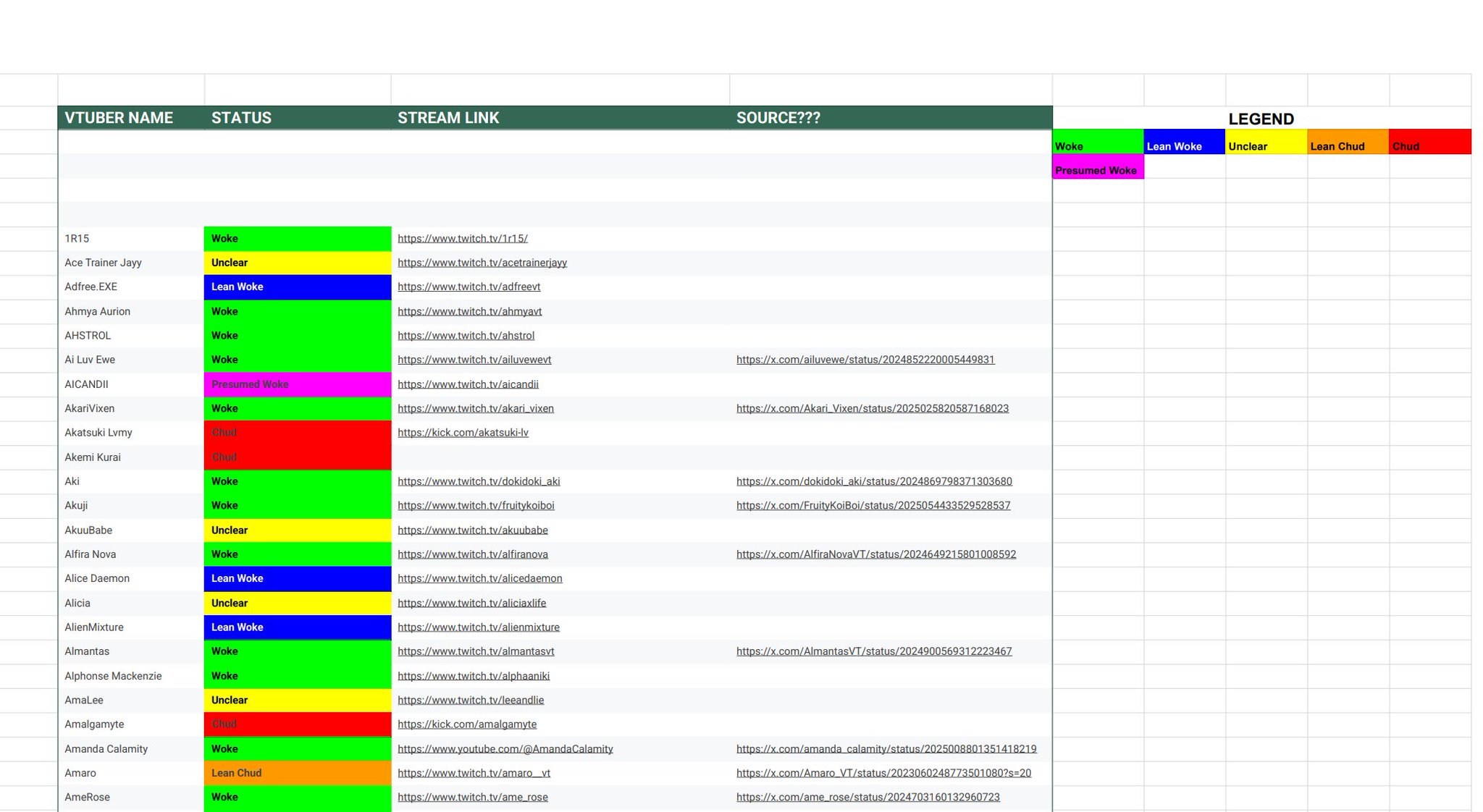Open the 1R15 Twitch stream link
The width and height of the screenshot is (1483, 812).
(x=462, y=238)
